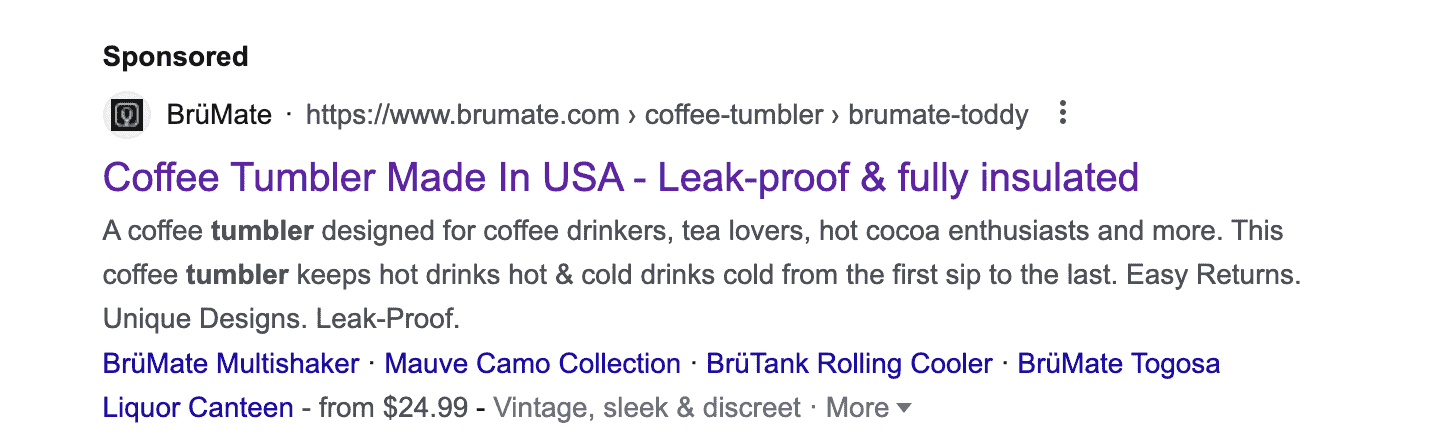1436x448 pixels.
Task: Expand the More sitelinks text
Action: (x=857, y=408)
